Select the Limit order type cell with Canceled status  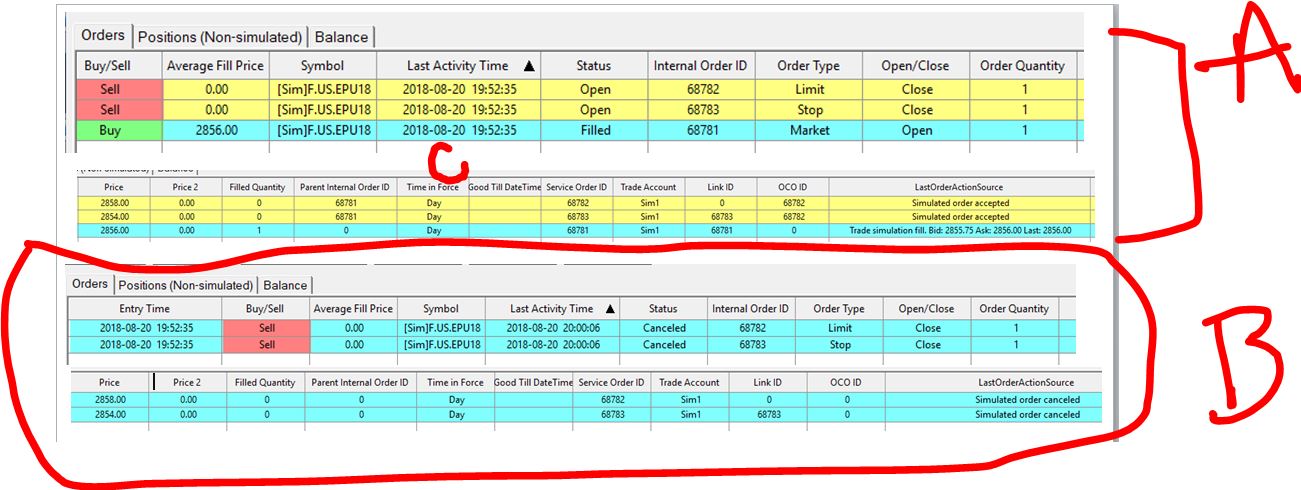tap(840, 328)
